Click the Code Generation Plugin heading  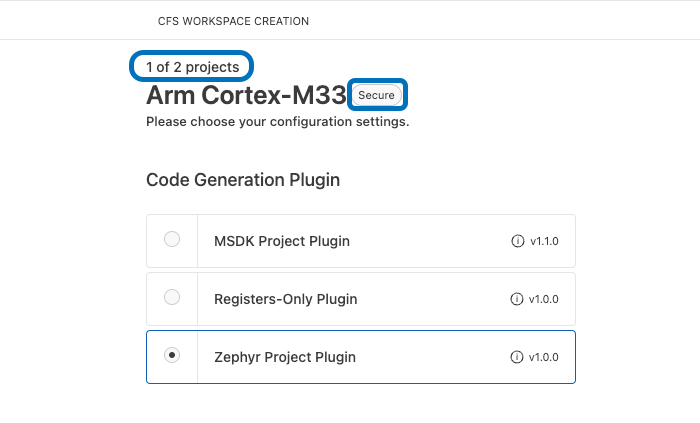click(243, 180)
